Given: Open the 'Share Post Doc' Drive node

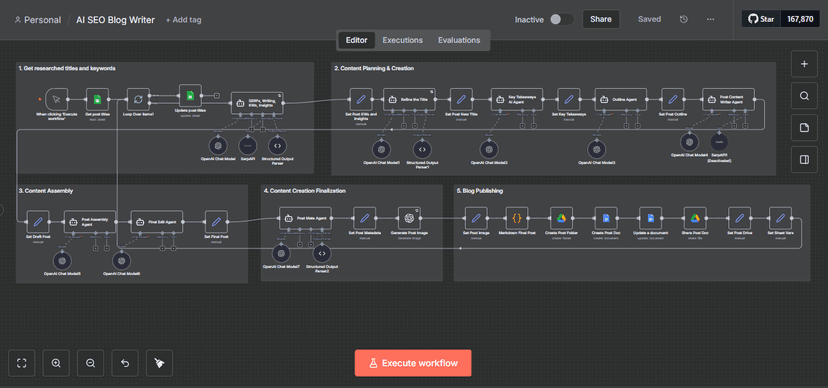Looking at the screenshot, I should [x=695, y=217].
